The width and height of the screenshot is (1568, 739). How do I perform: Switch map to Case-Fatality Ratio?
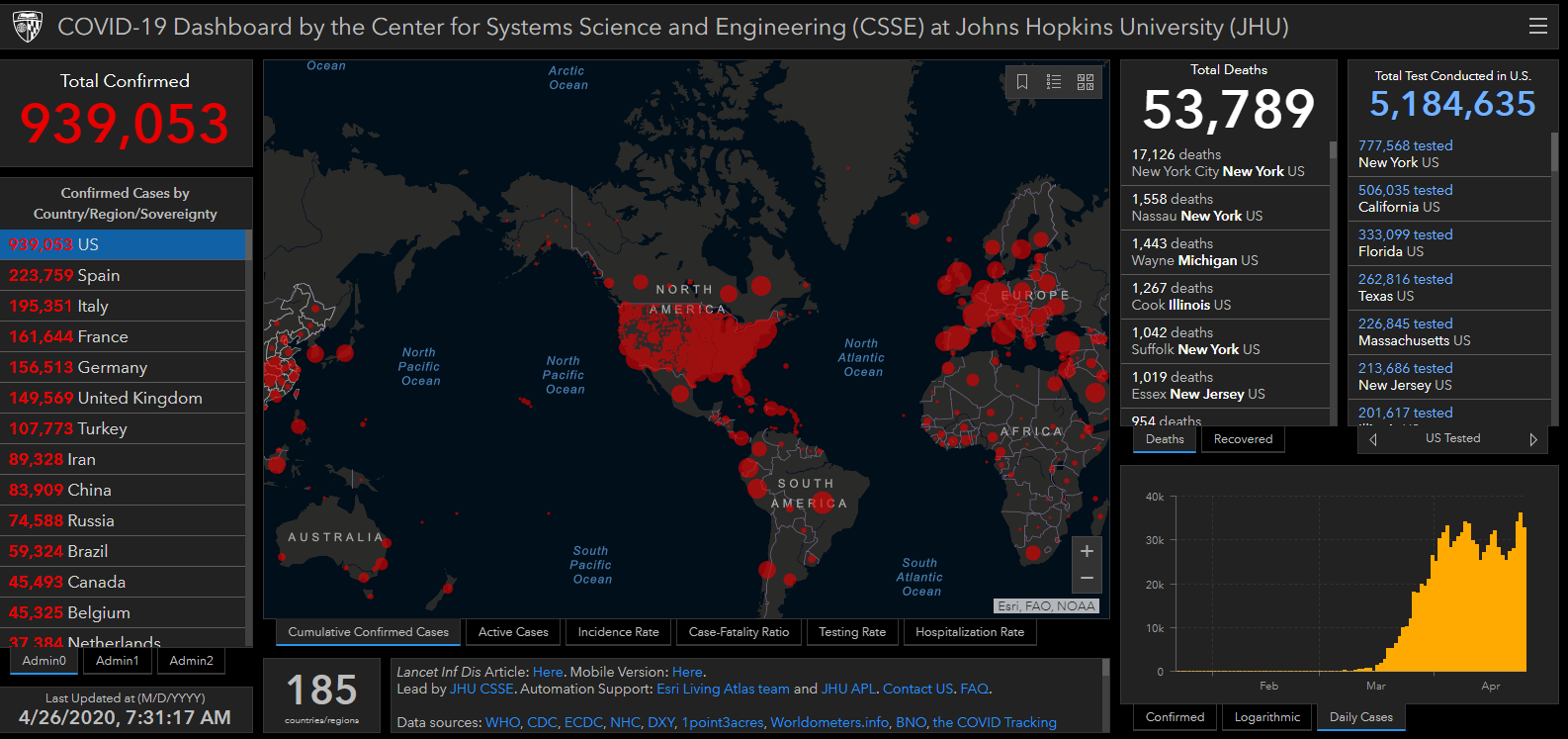pos(739,632)
